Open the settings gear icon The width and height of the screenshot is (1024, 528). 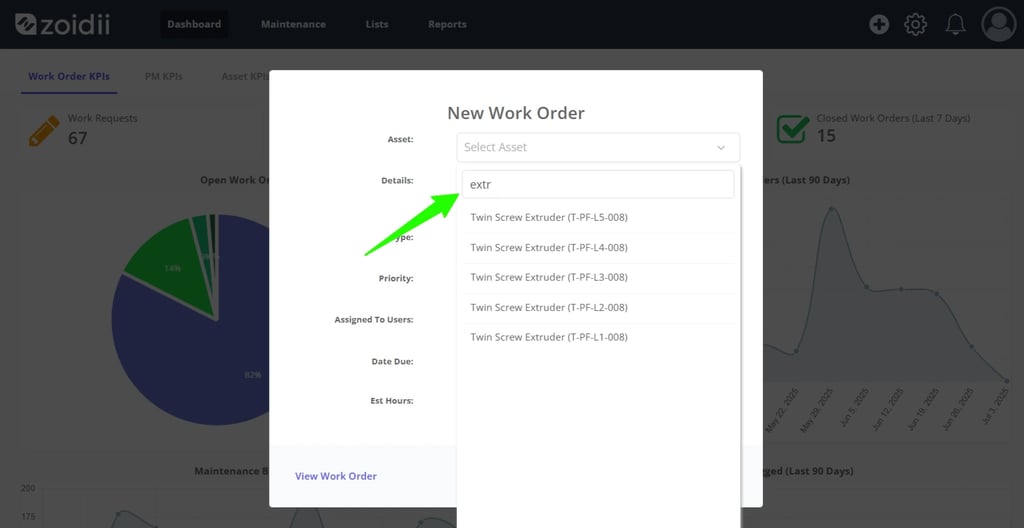pyautogui.click(x=915, y=25)
